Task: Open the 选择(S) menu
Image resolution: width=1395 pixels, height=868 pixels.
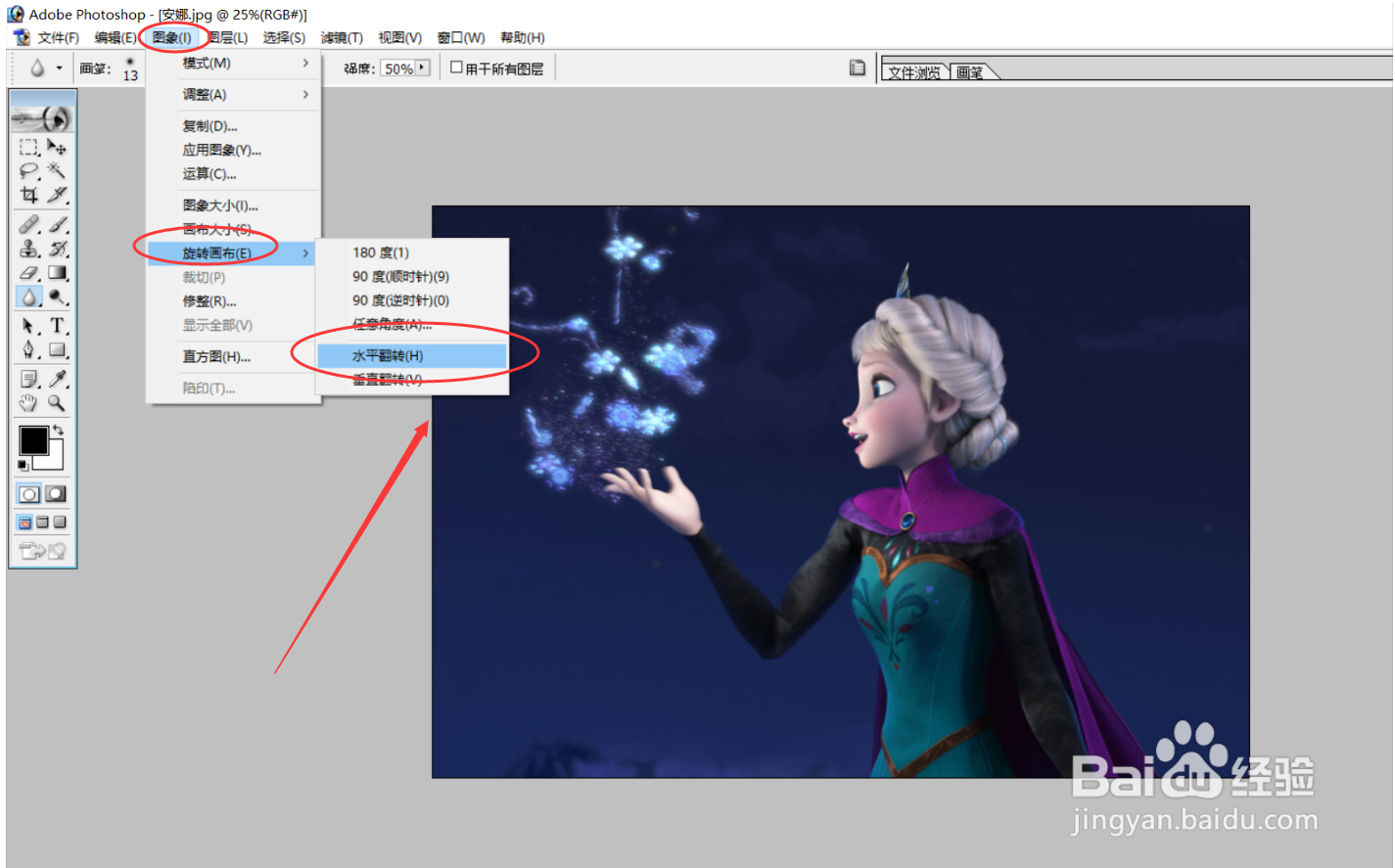Action: tap(284, 37)
